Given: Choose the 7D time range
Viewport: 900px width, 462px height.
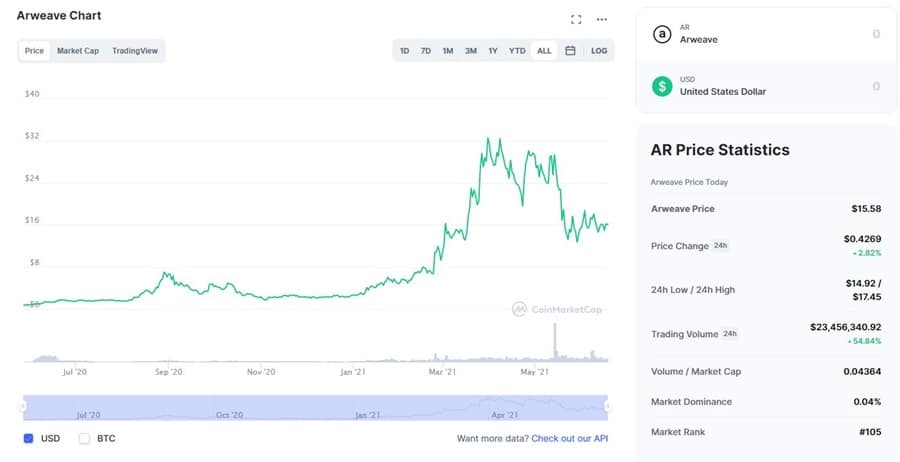Looking at the screenshot, I should click(x=425, y=50).
